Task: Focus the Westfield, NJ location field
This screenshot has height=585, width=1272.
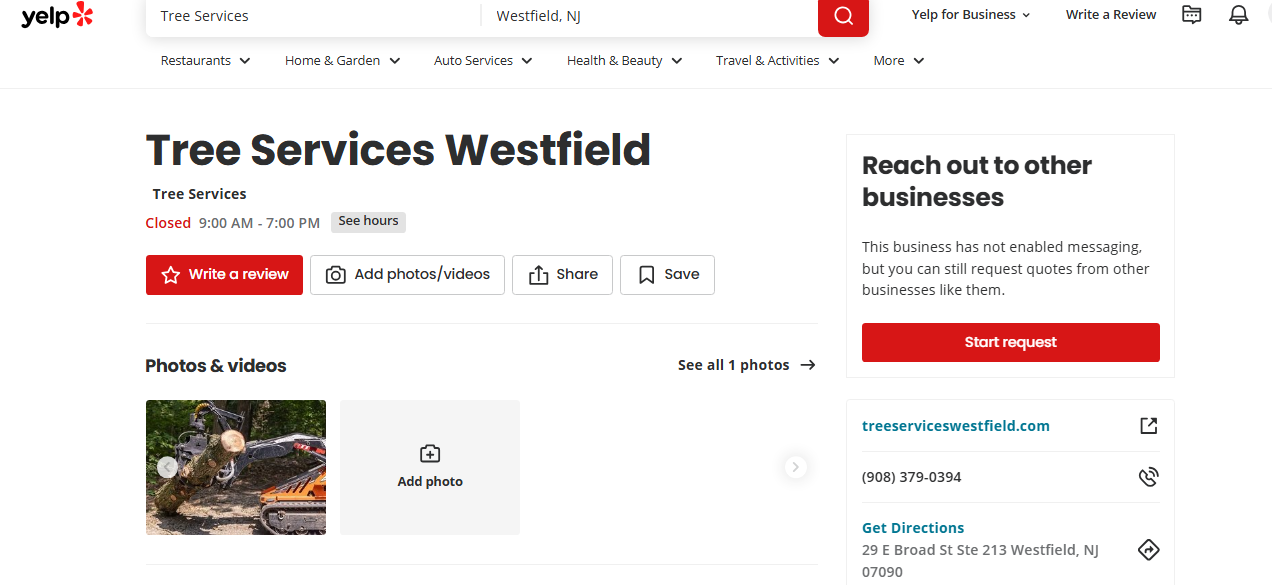Action: [x=649, y=16]
